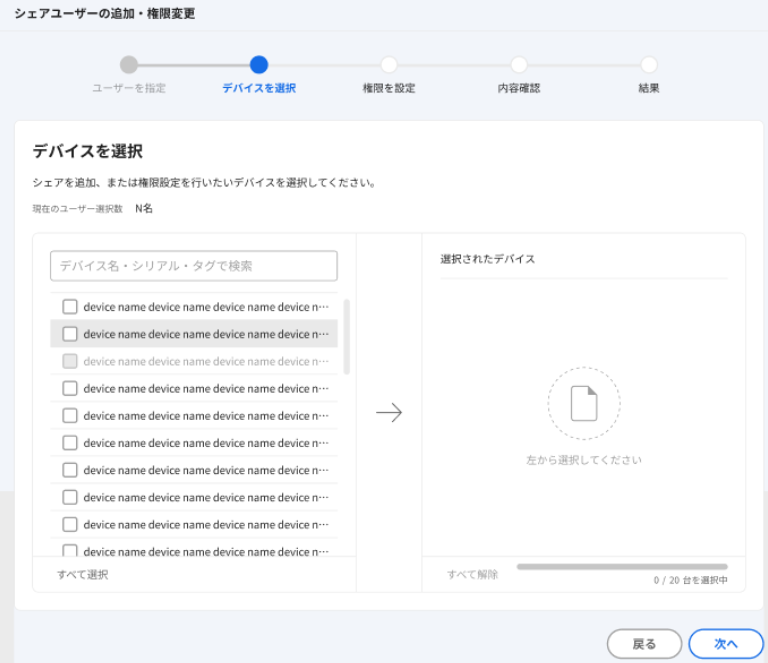This screenshot has width=768, height=663.
Task: Click the 選択されたデバイス heading
Action: 487,259
